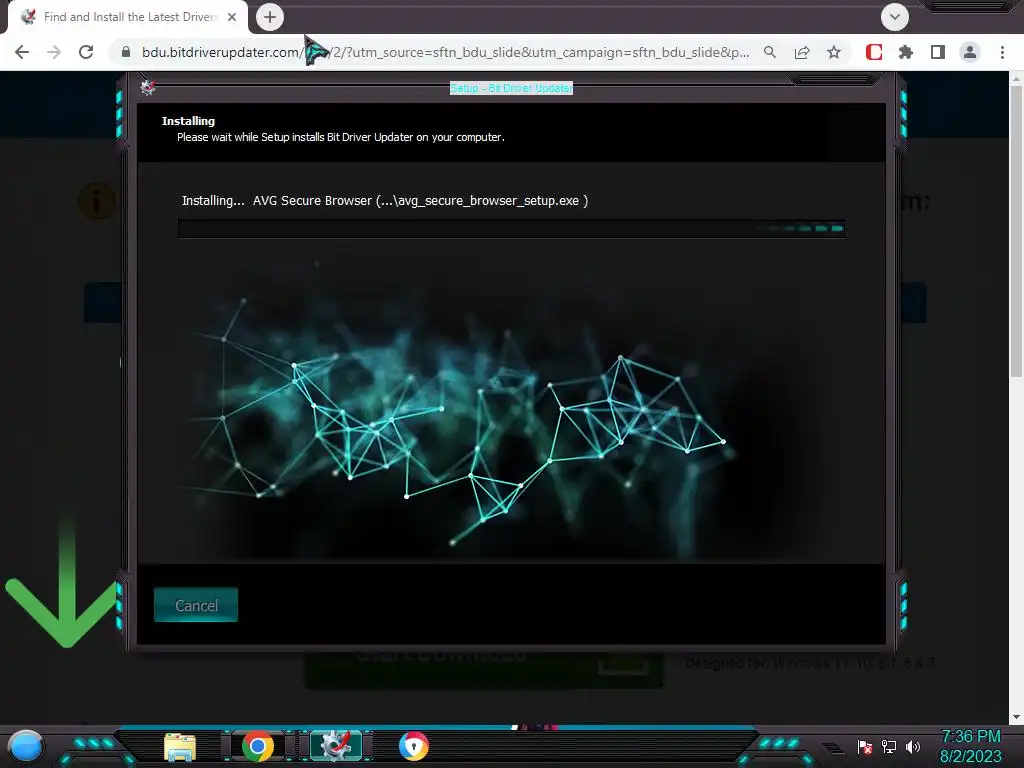Open the red extension icon in toolbar
The width and height of the screenshot is (1024, 768).
tap(874, 52)
